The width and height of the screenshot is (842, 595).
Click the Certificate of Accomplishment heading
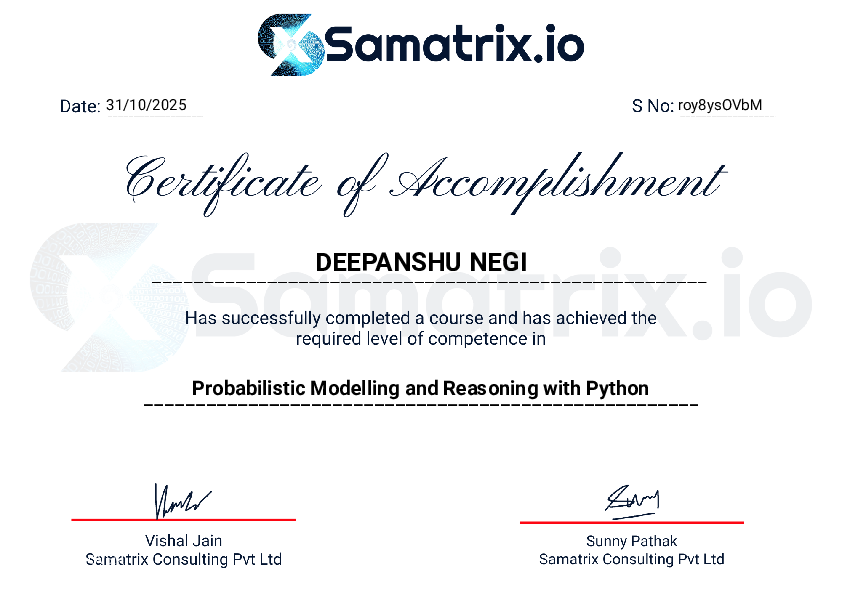pos(423,183)
